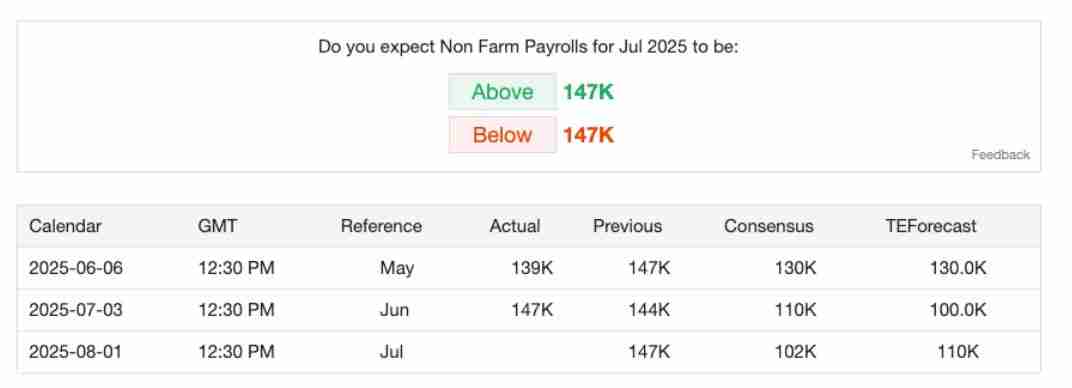The height and width of the screenshot is (388, 1072).
Task: Click the TEForecast column header
Action: pyautogui.click(x=930, y=226)
